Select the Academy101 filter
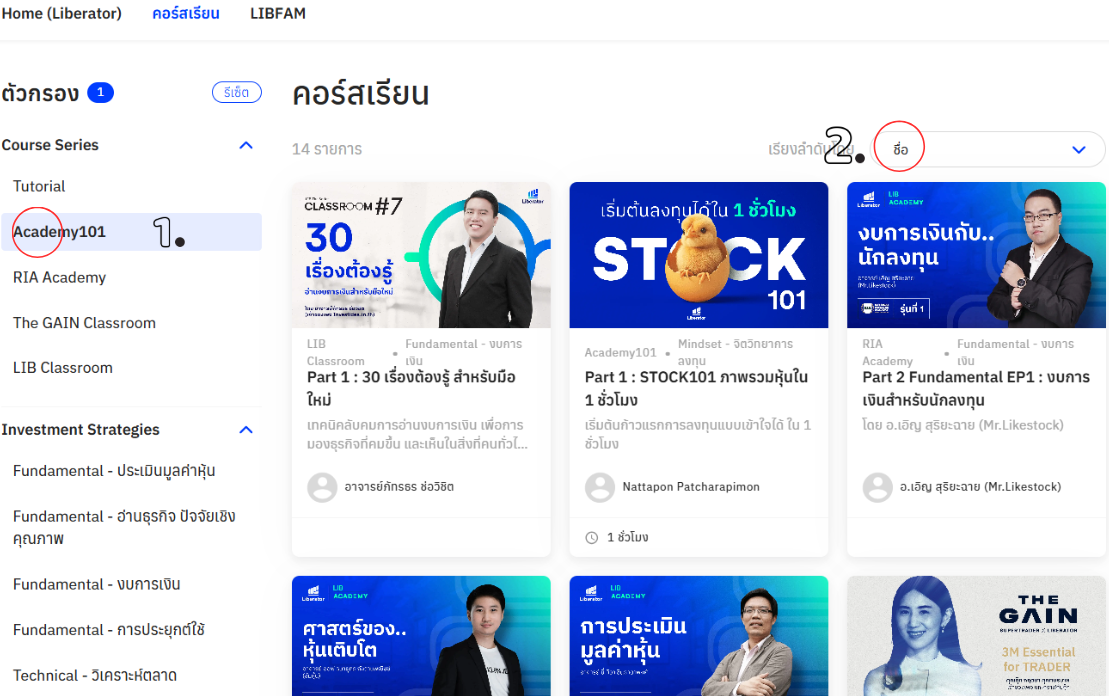1109x696 pixels. tap(132, 232)
